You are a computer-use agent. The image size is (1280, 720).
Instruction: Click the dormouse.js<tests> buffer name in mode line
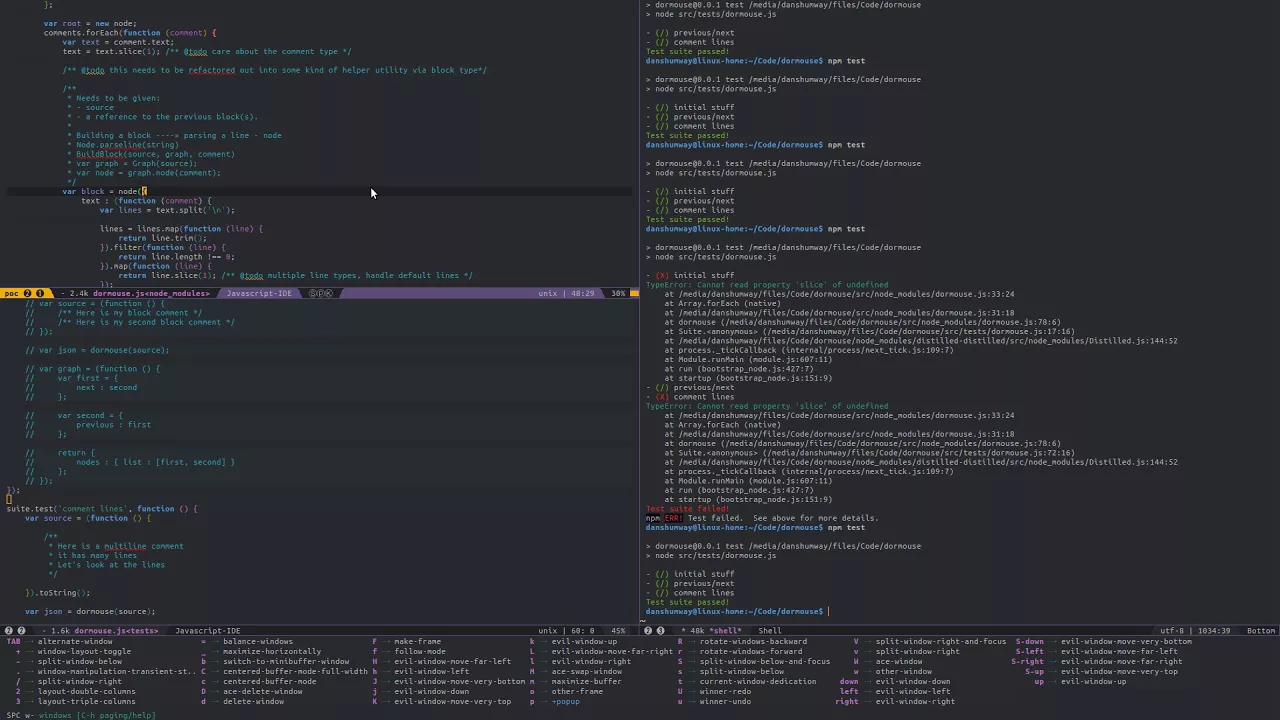[116, 631]
